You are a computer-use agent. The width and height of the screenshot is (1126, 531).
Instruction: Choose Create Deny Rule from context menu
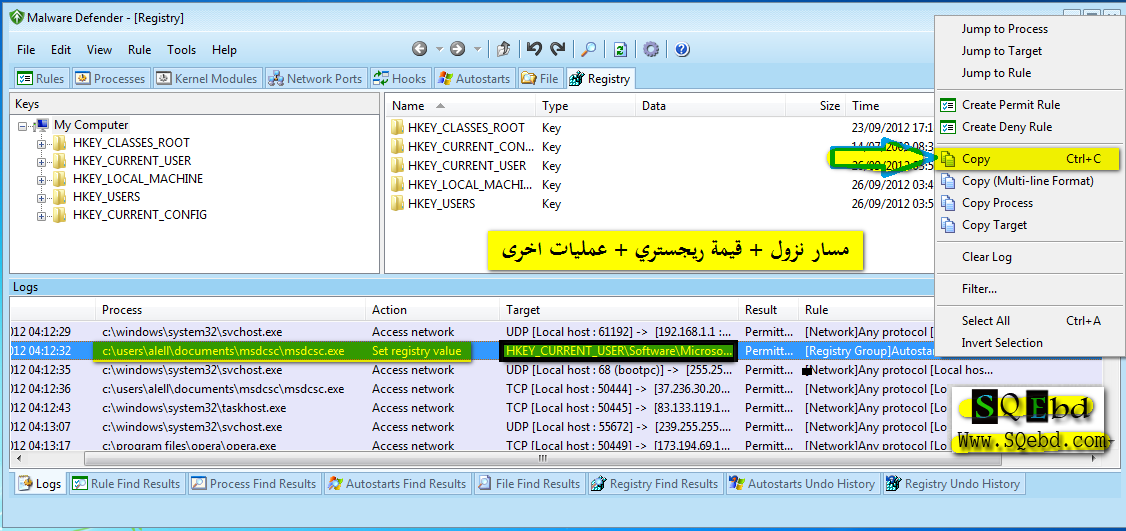[1006, 127]
